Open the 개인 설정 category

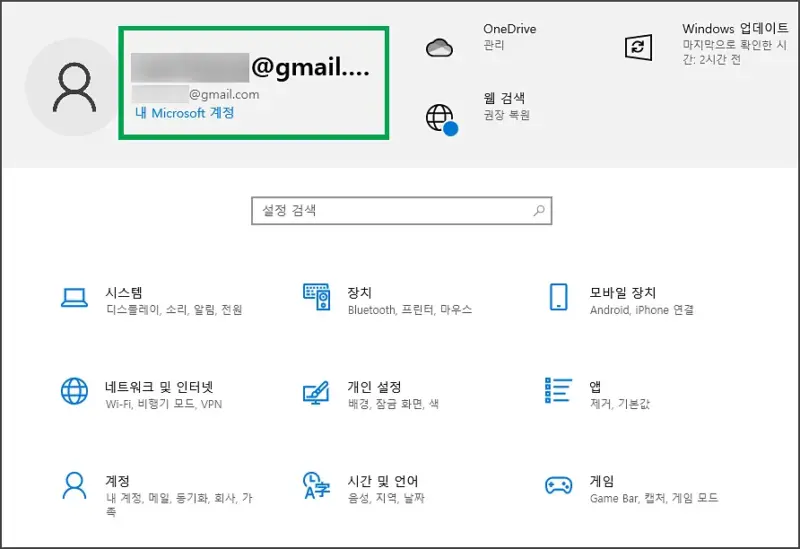(371, 394)
